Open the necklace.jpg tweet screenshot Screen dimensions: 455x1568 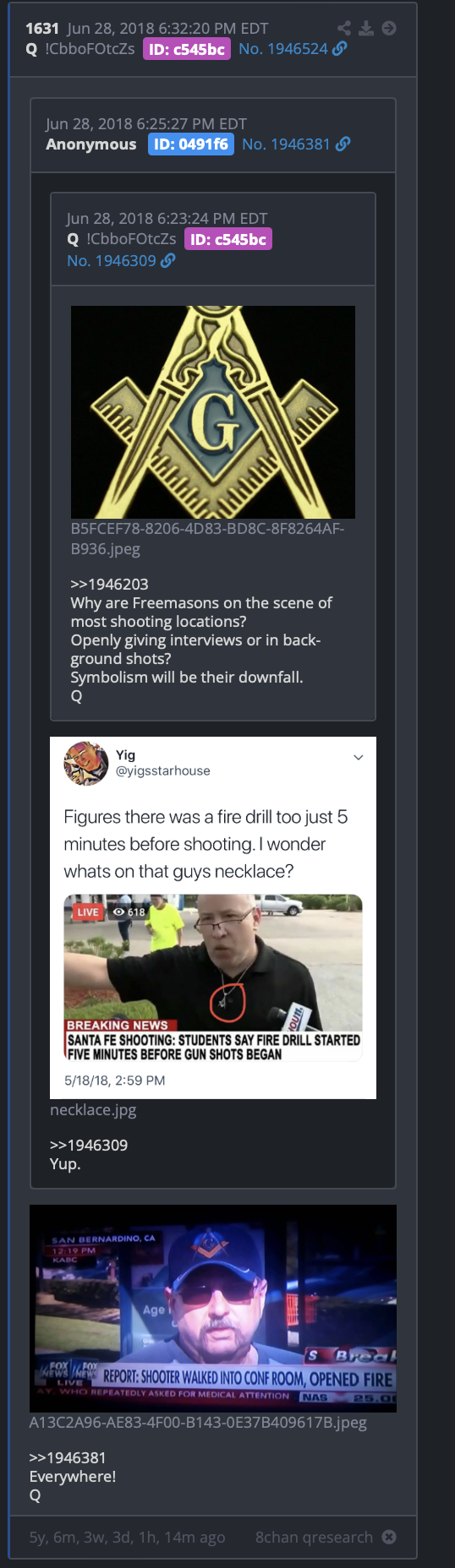pos(213,918)
